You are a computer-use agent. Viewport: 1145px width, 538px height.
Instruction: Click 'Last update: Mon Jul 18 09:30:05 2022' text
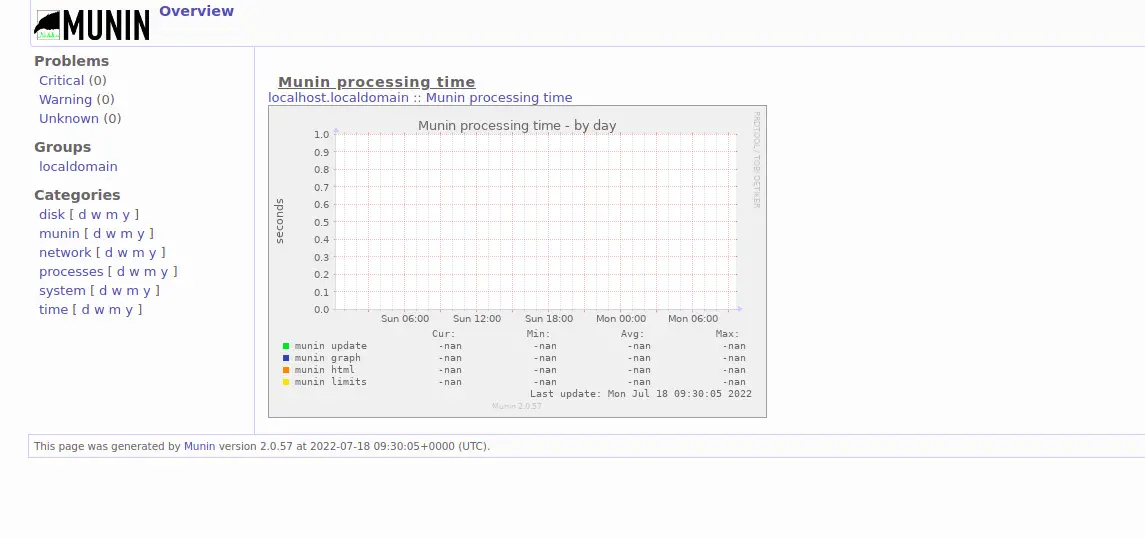[640, 393]
